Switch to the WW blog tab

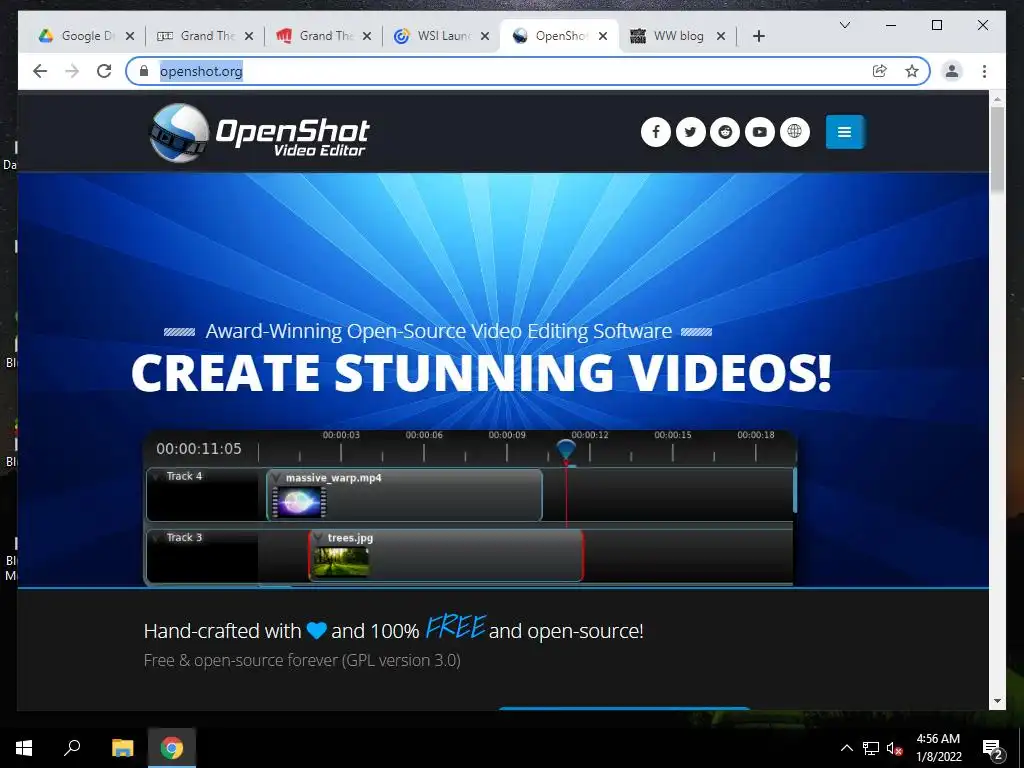(x=678, y=36)
